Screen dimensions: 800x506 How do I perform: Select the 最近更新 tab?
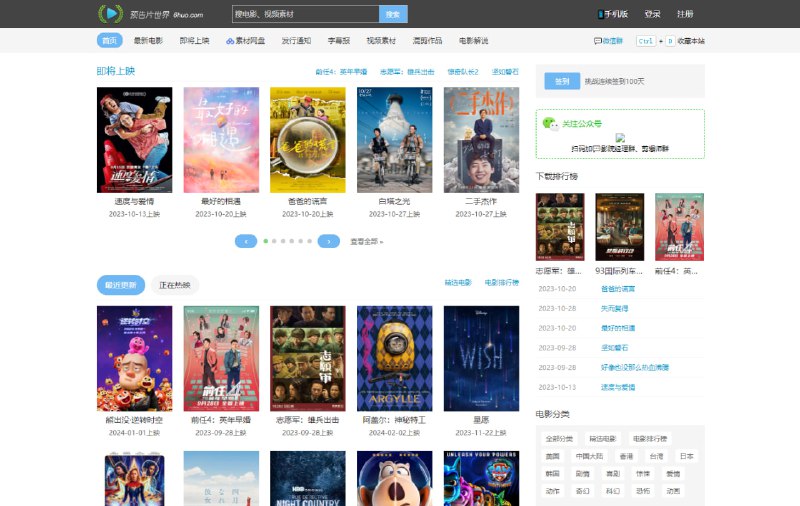120,285
